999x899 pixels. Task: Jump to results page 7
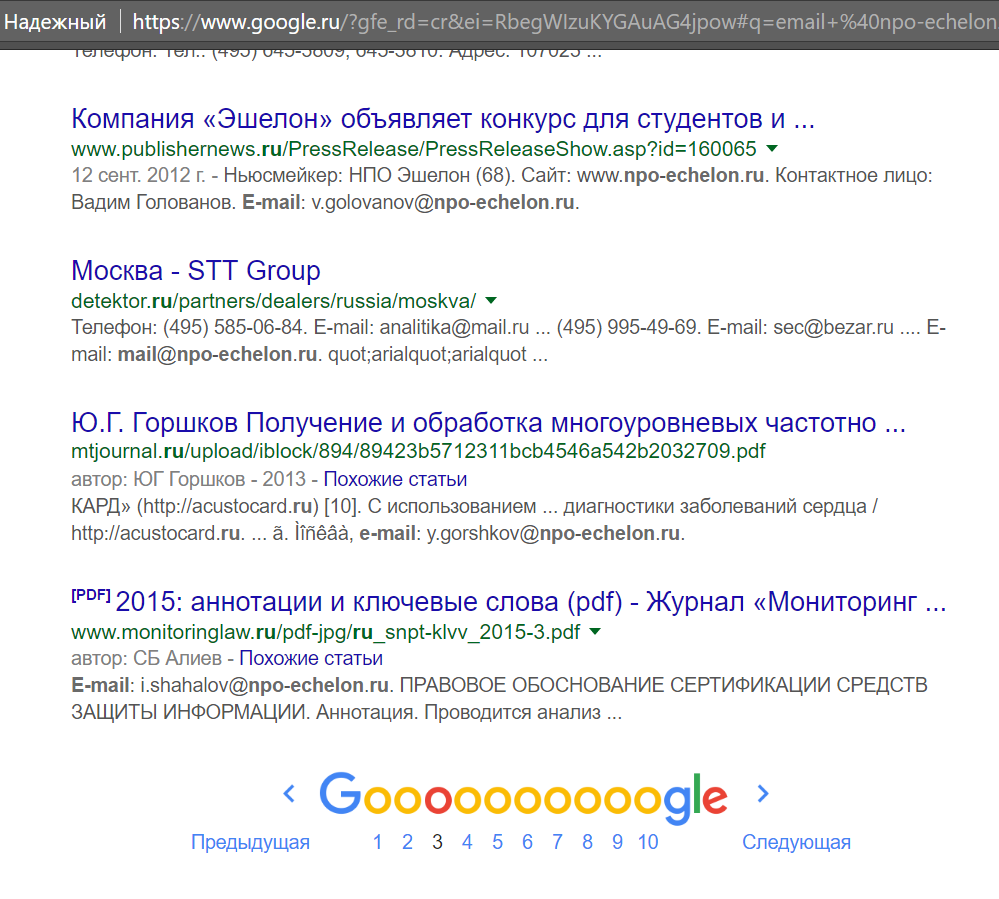[x=557, y=842]
